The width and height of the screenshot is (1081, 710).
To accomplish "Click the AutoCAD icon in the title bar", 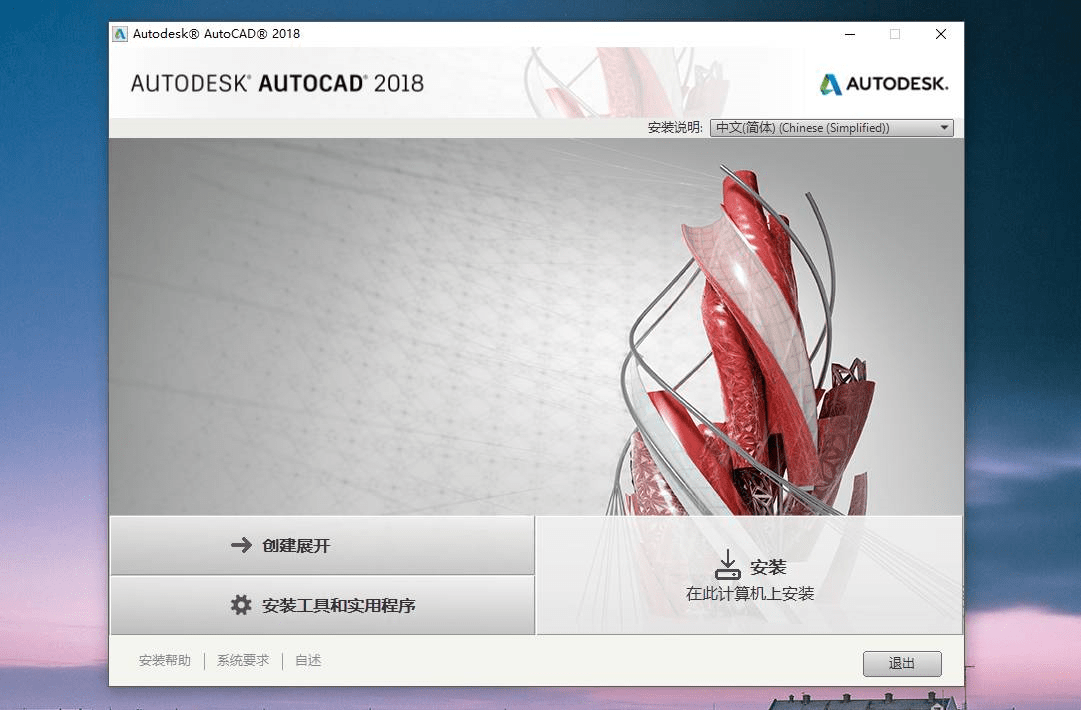I will coord(119,33).
